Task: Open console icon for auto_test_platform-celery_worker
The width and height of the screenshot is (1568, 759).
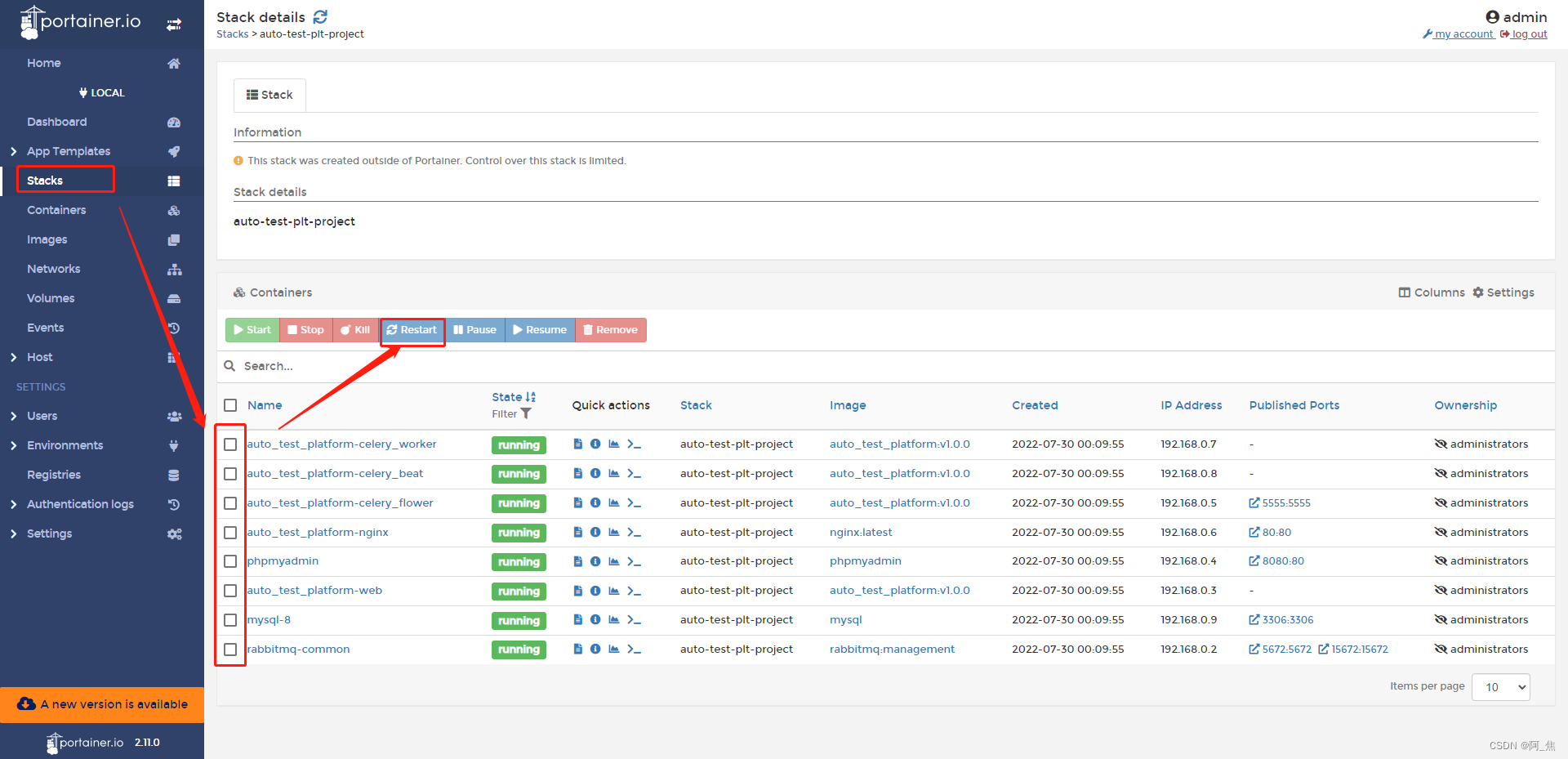Action: coord(634,444)
